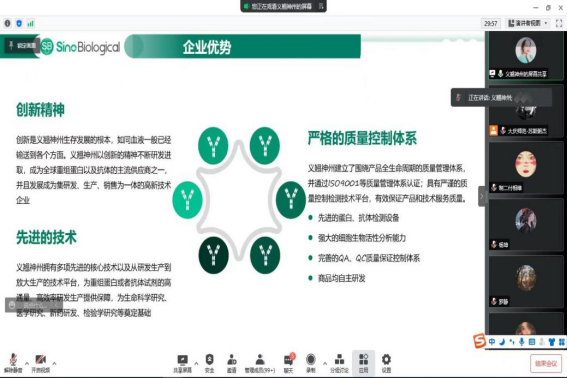Expand video options arrow beside camera
567x378 pixels.
[54, 363]
